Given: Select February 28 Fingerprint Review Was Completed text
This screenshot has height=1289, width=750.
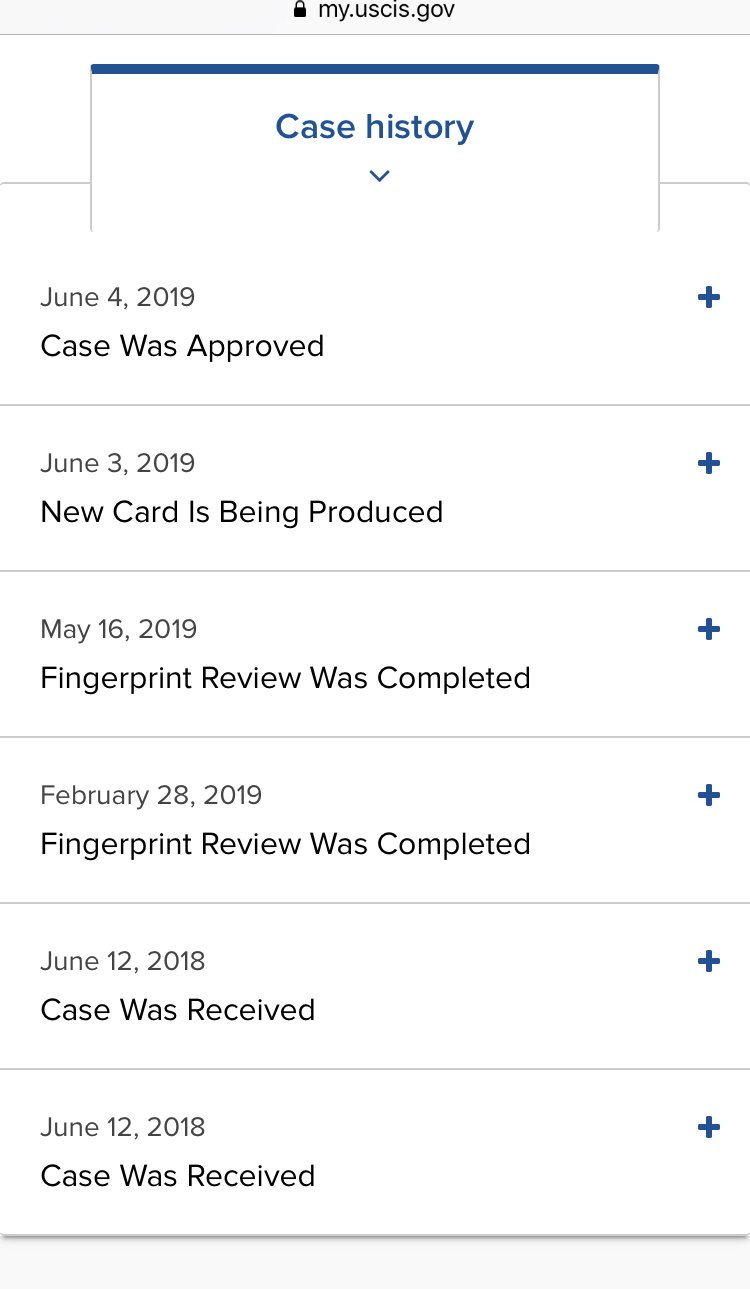Looking at the screenshot, I should (285, 844).
